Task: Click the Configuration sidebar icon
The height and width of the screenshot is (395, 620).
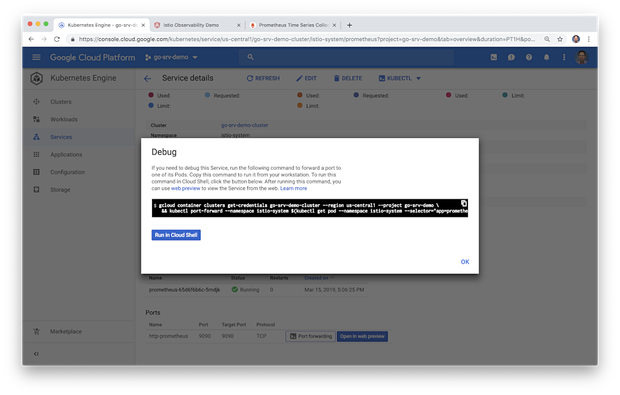Action: [x=36, y=172]
